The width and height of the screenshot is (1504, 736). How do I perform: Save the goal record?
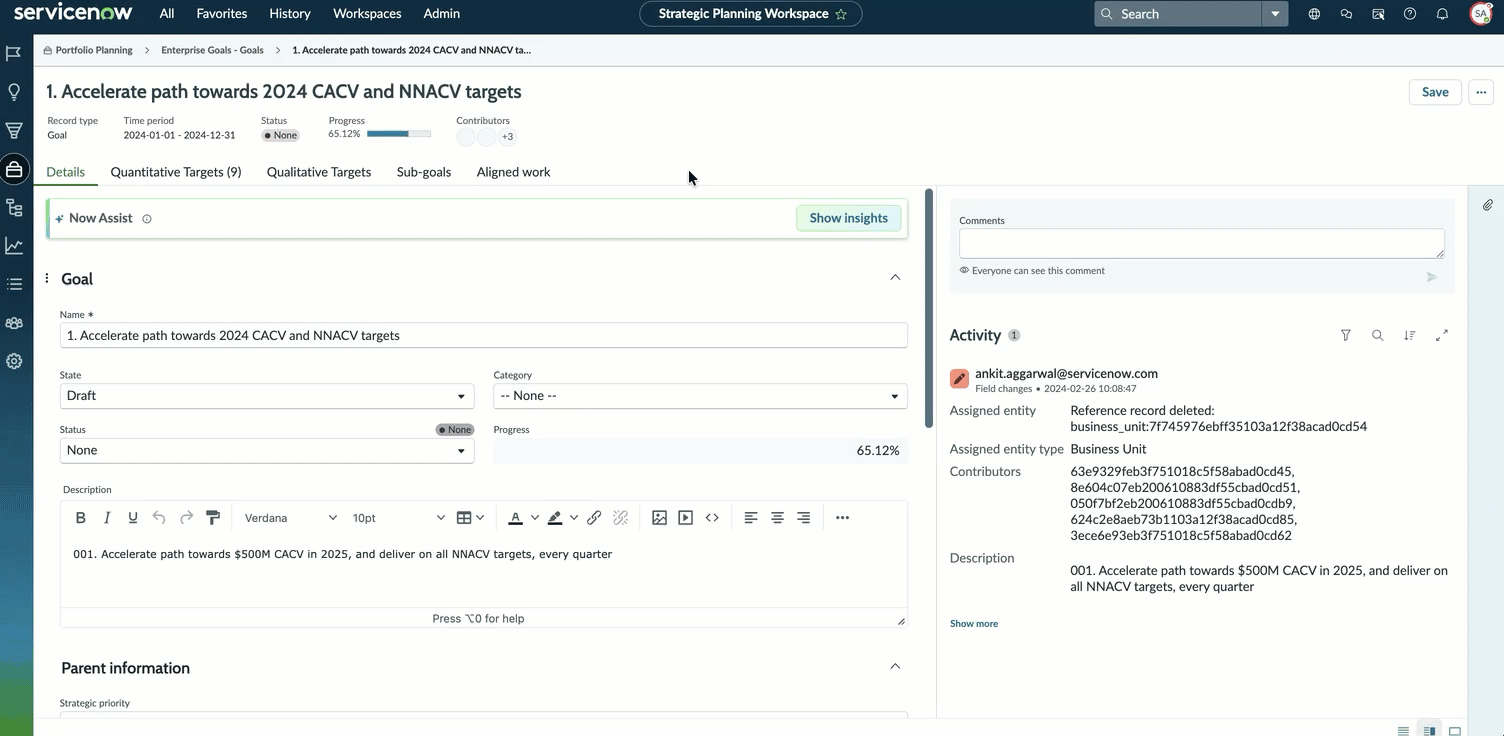pyautogui.click(x=1435, y=92)
